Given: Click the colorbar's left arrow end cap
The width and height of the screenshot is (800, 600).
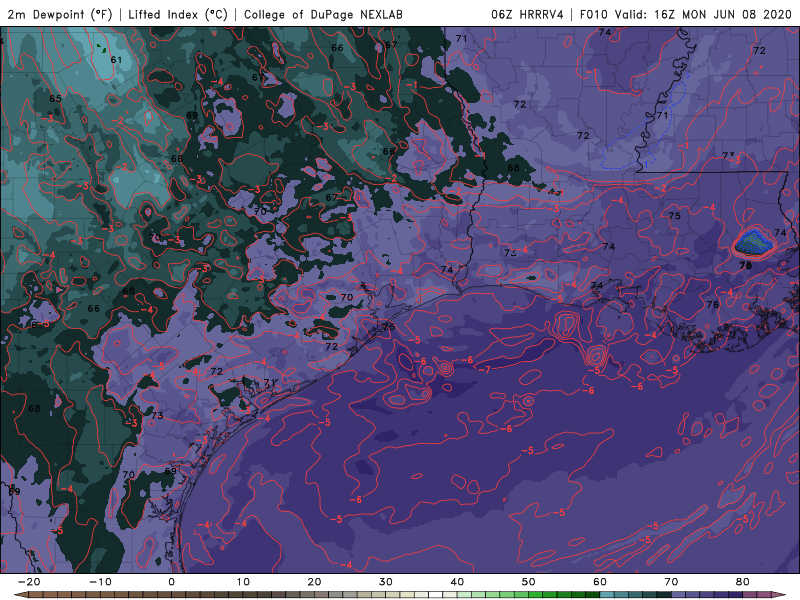Looking at the screenshot, I should click(x=21, y=595).
